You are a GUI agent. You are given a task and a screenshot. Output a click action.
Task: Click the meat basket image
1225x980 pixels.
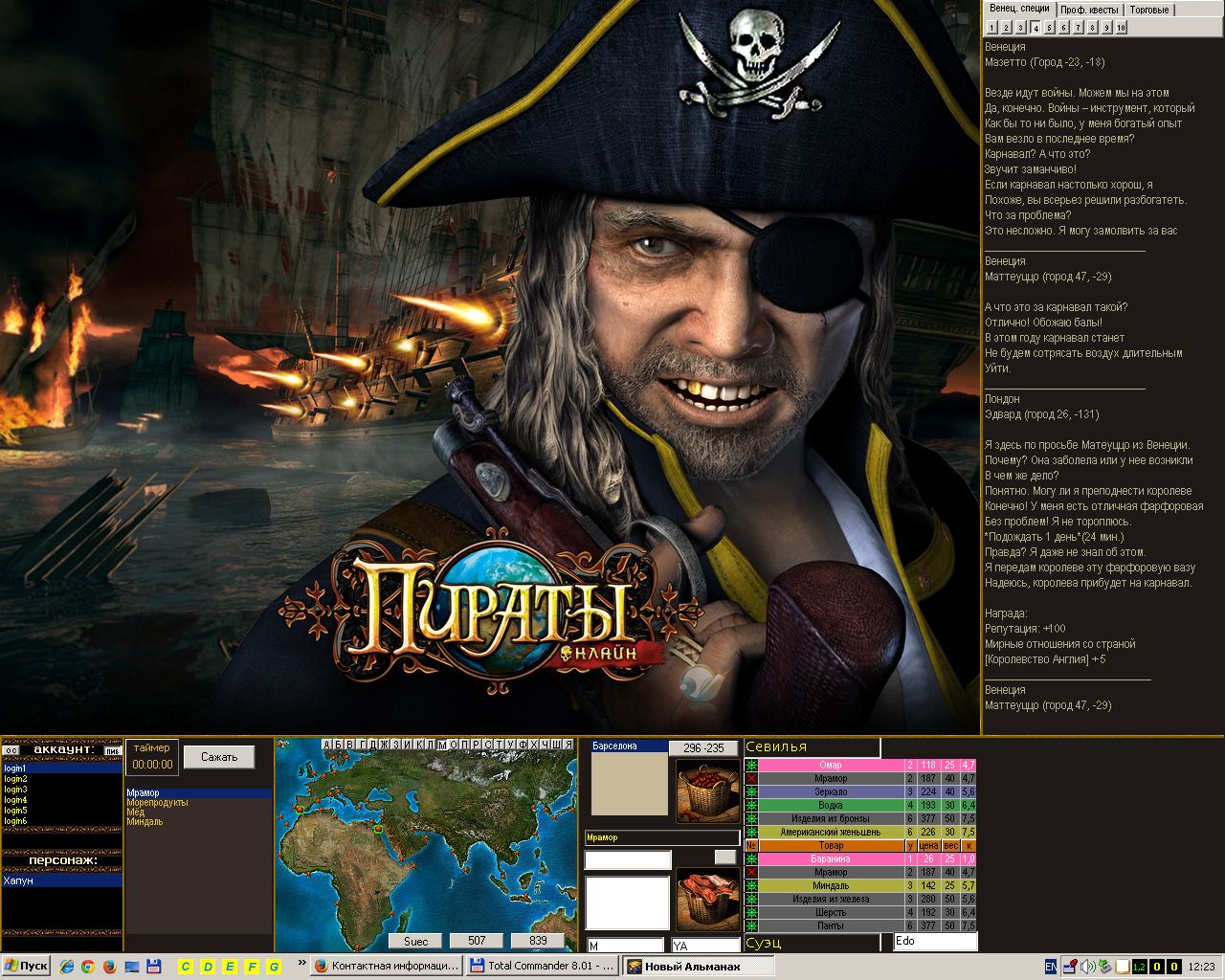[x=707, y=900]
